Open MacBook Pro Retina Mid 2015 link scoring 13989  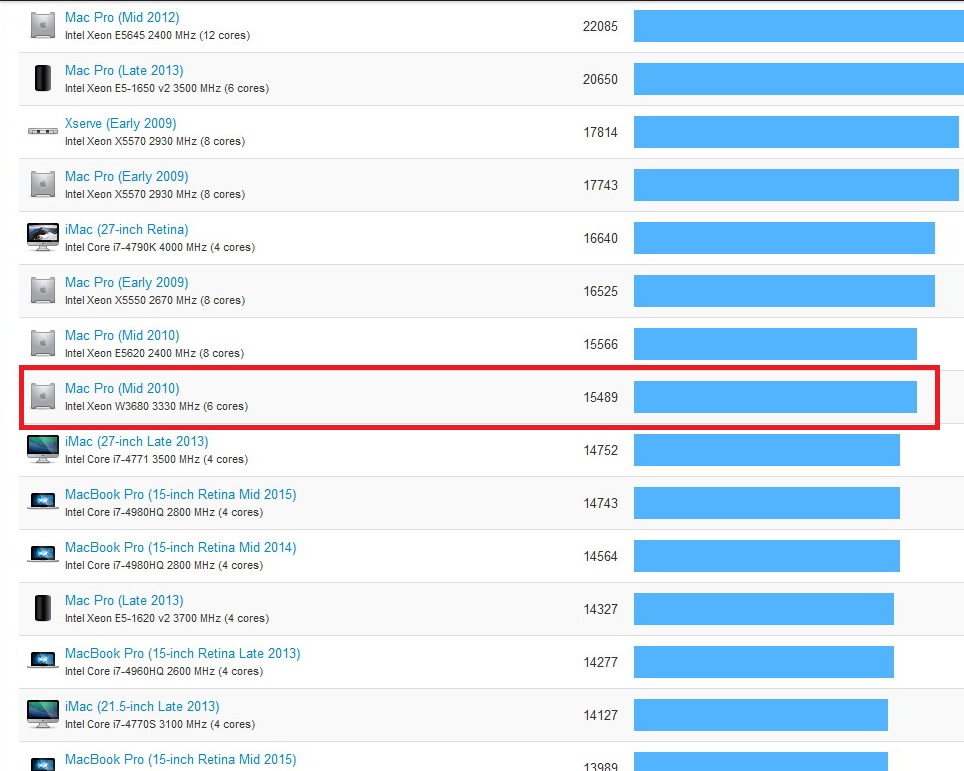[181, 759]
